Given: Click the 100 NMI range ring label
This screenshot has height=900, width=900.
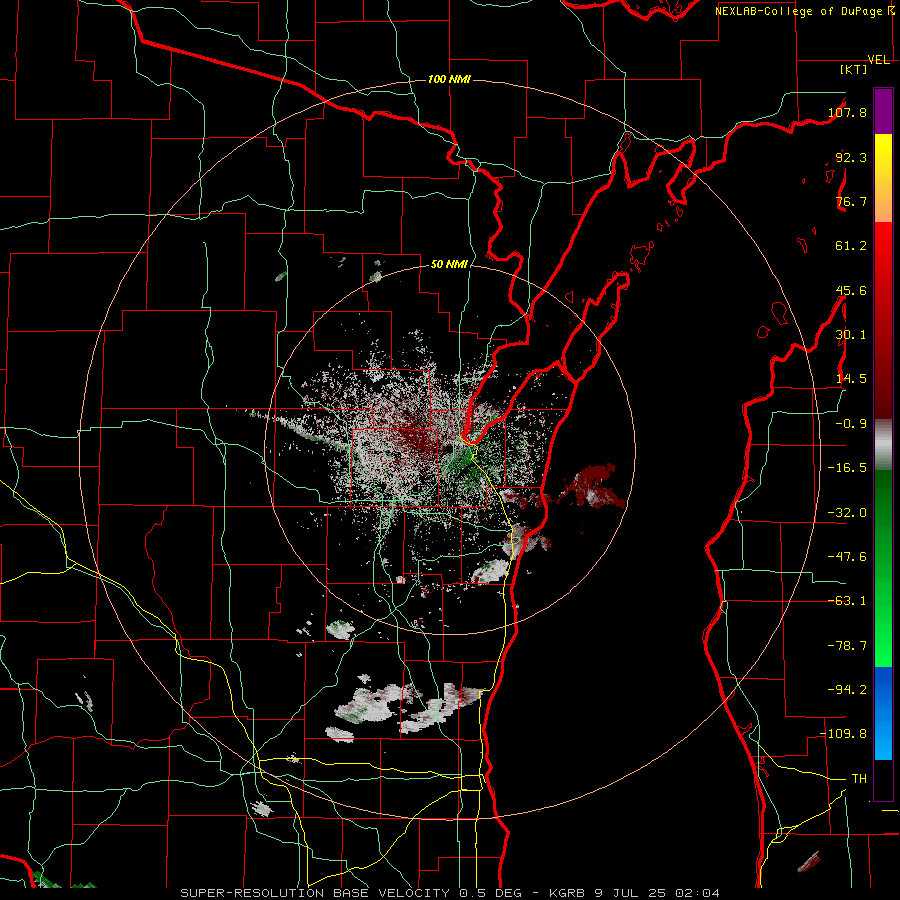Looking at the screenshot, I should [x=449, y=79].
